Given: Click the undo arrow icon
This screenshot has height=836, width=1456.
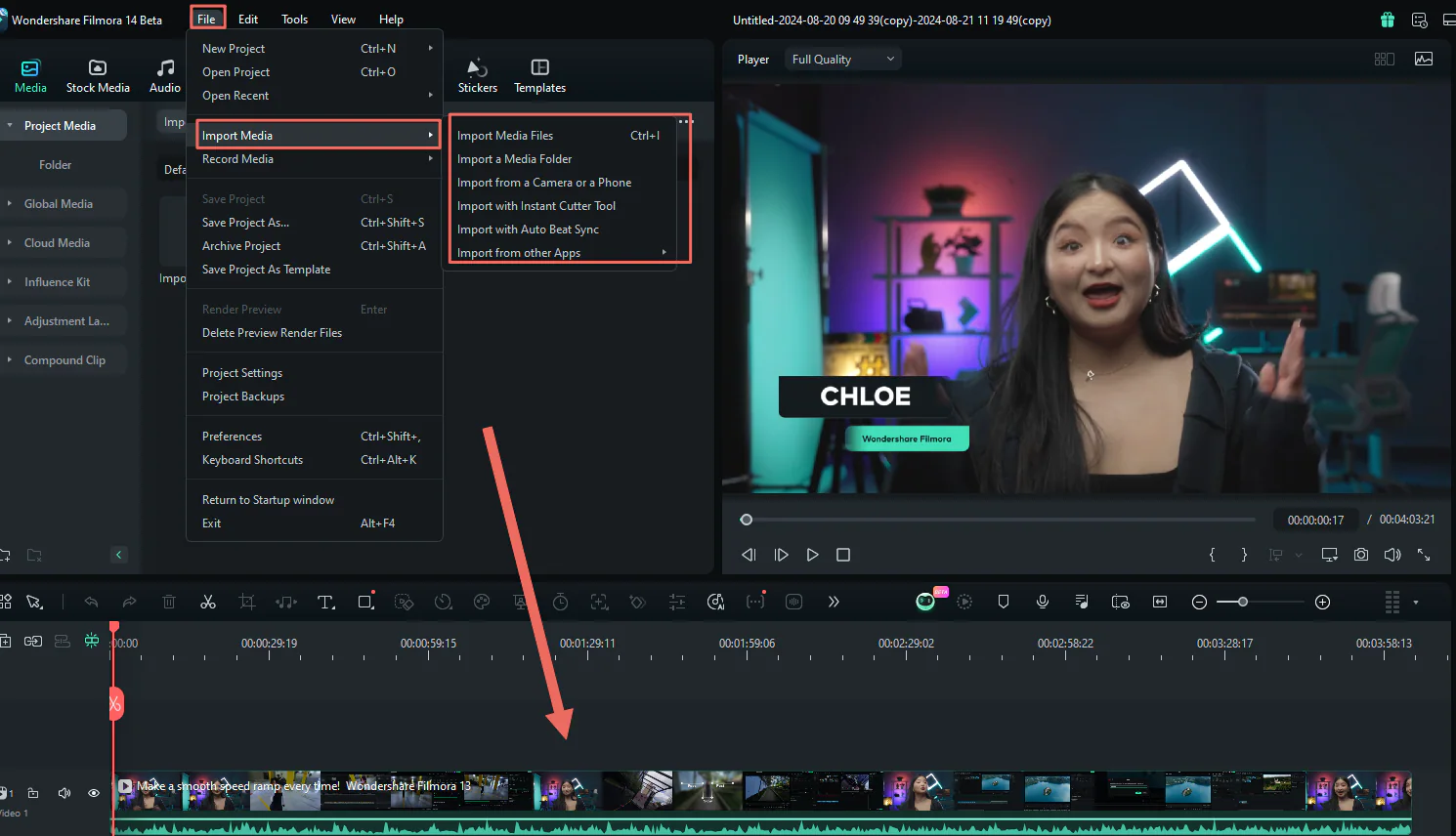Looking at the screenshot, I should [91, 602].
